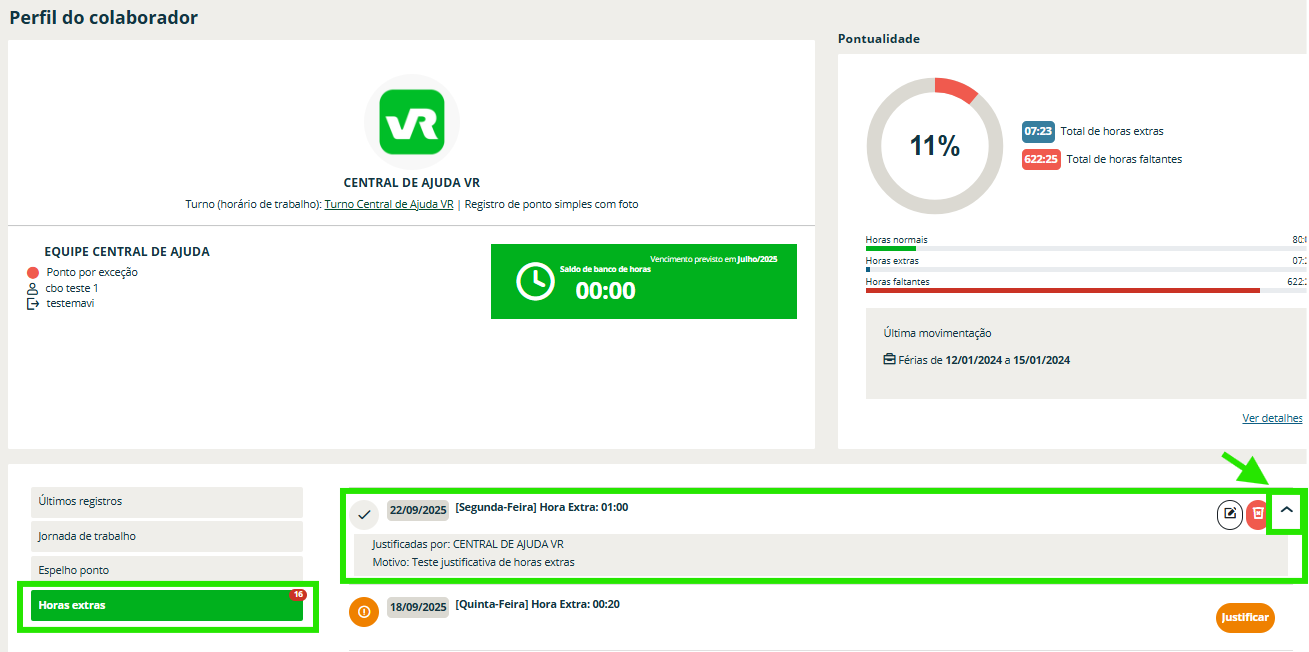1309x652 pixels.
Task: Click the edit icon on 22/09/2025 entry
Action: coord(1229,514)
